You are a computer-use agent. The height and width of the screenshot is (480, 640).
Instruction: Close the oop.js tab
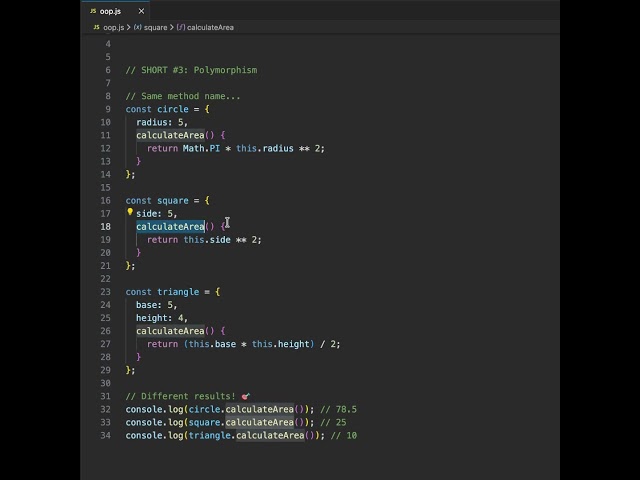[x=141, y=11]
